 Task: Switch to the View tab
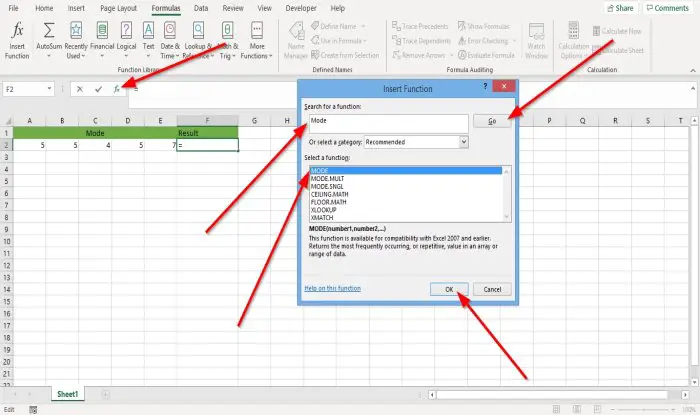click(264, 8)
